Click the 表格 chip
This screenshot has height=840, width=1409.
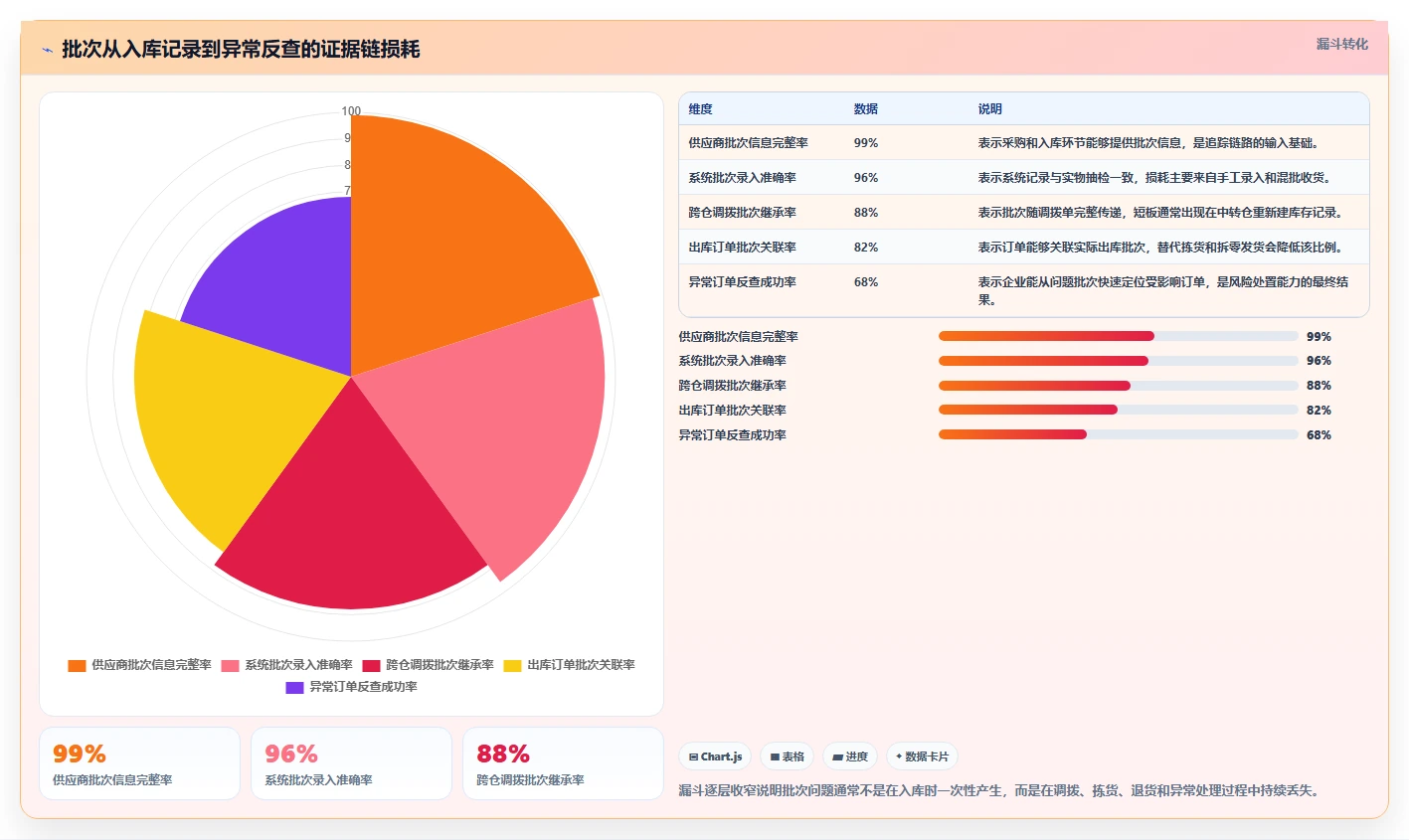click(787, 756)
